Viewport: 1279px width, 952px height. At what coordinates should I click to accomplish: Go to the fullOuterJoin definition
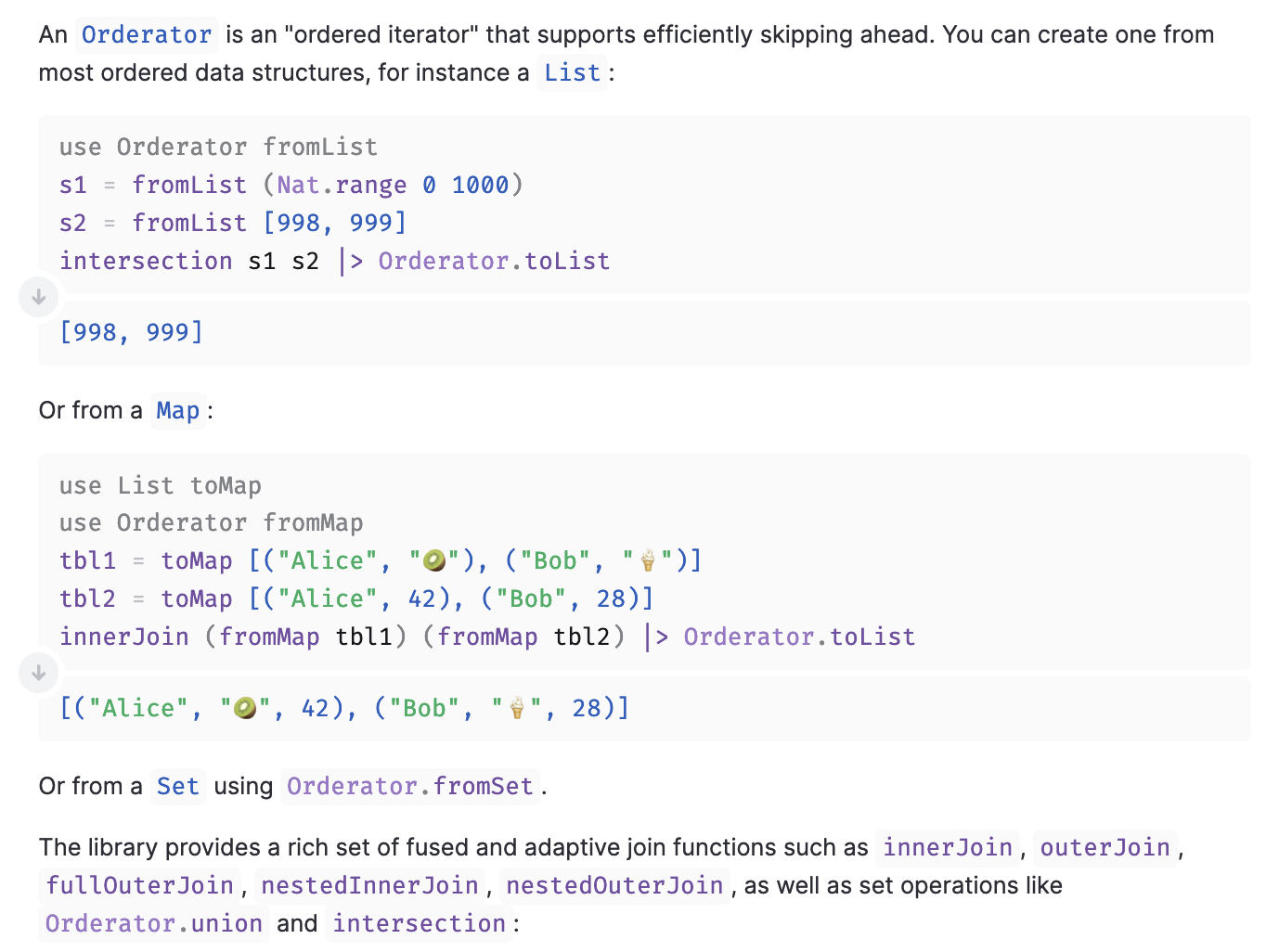pyautogui.click(x=140, y=886)
